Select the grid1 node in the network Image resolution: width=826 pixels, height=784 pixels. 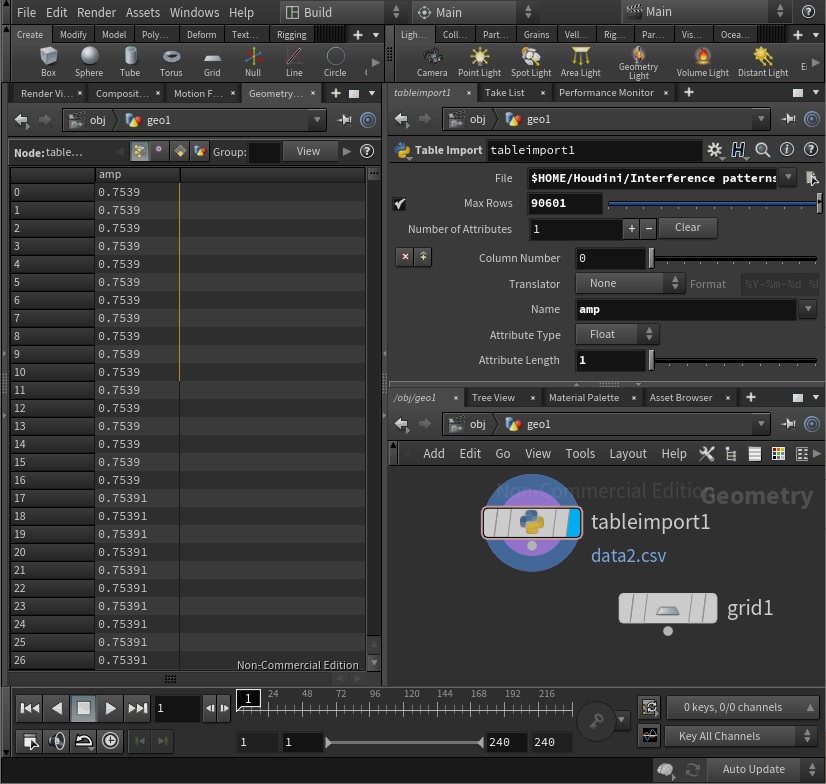(x=667, y=608)
